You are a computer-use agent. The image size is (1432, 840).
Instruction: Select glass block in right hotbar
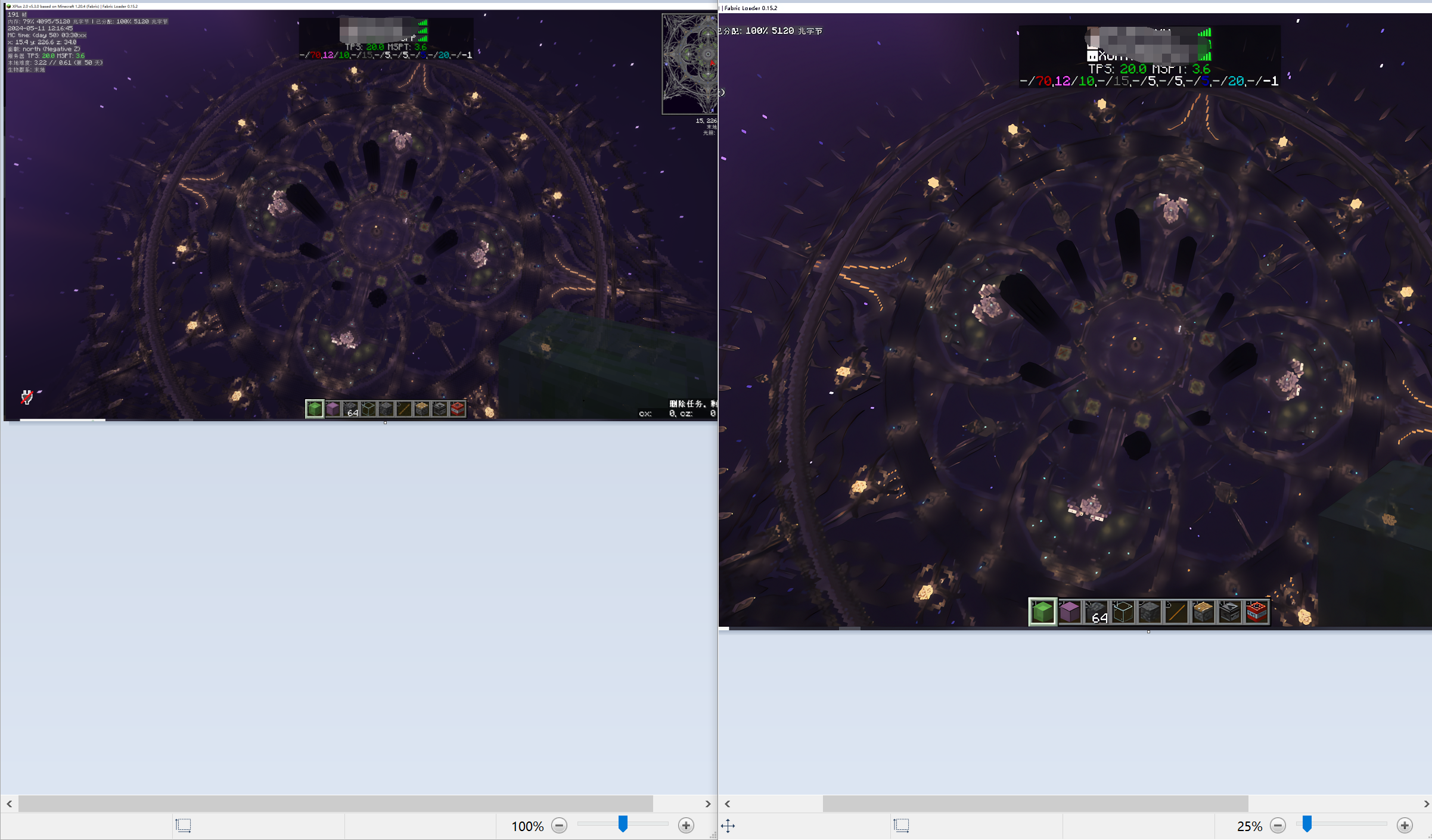tap(1123, 612)
